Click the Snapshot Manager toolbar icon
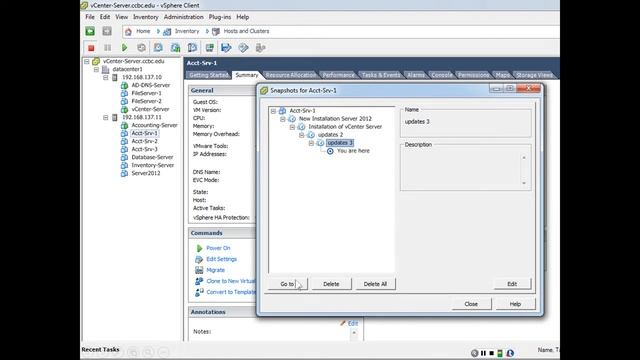The image size is (640, 360). point(192,48)
